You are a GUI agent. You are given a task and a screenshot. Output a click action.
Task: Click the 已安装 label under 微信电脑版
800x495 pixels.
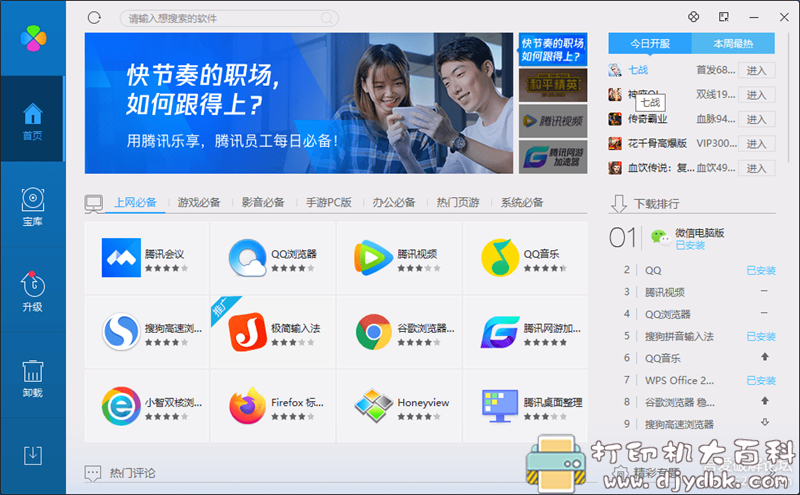690,245
